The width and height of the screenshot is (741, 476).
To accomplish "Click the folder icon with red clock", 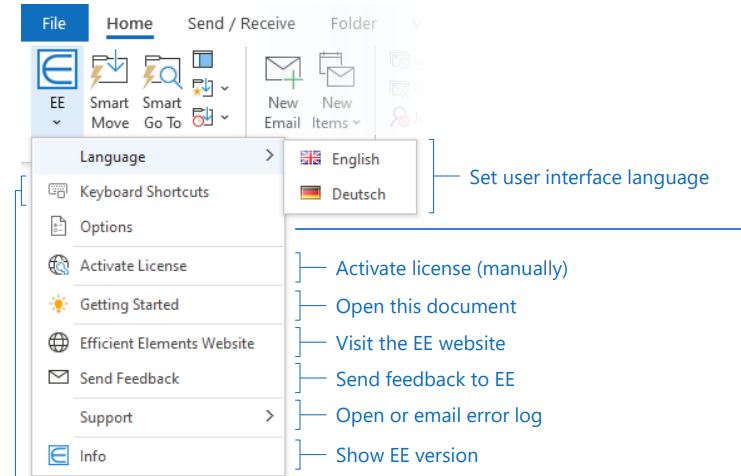I will (x=203, y=116).
